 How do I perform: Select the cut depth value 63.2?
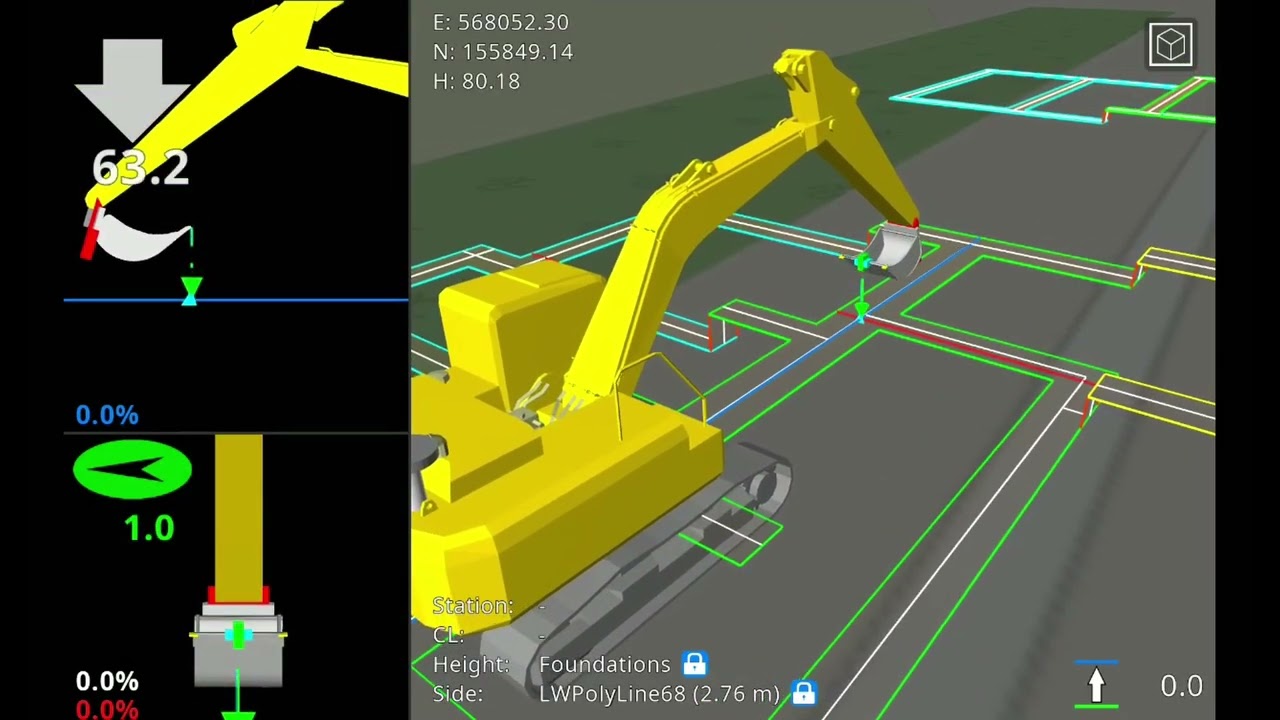pos(140,168)
